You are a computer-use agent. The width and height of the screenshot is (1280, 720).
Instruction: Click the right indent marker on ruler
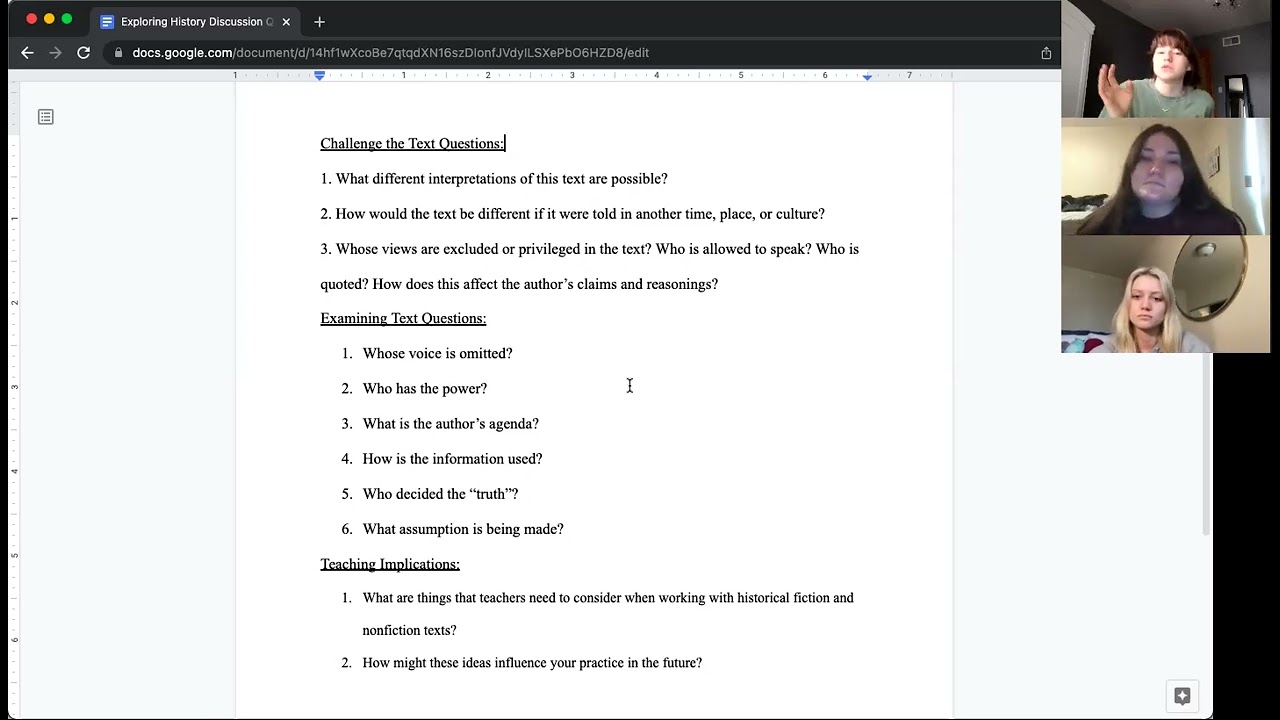[x=867, y=76]
